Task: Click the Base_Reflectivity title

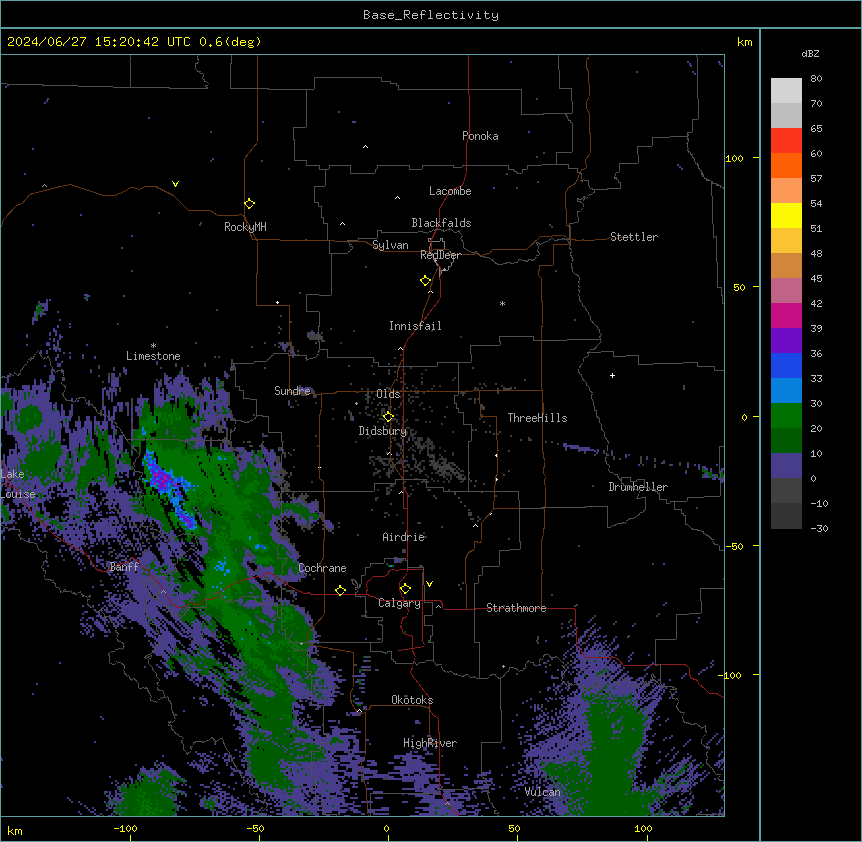Action: click(x=431, y=15)
